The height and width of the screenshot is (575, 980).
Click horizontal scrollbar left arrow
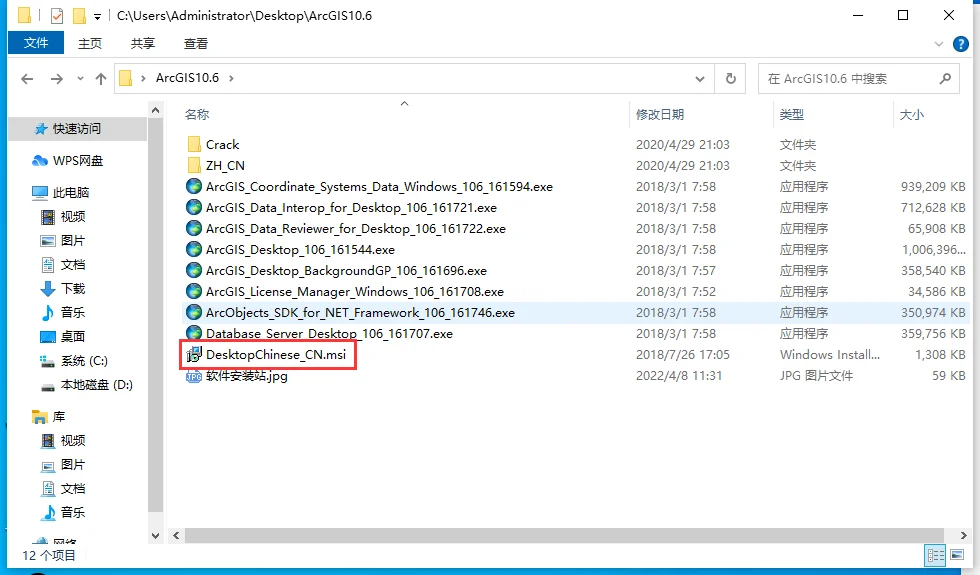176,536
